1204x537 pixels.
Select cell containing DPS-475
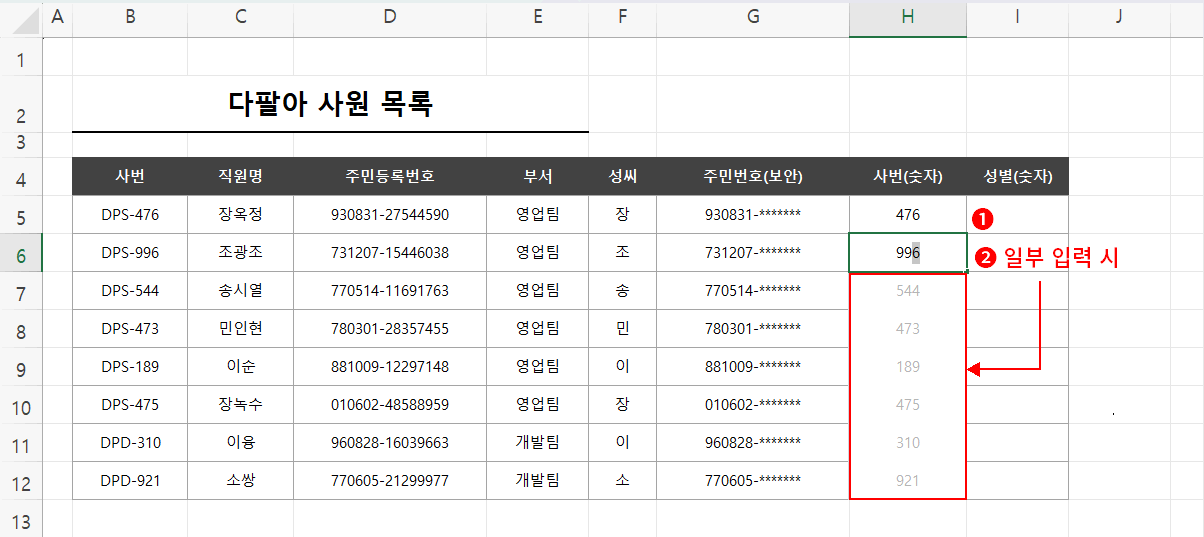point(130,405)
